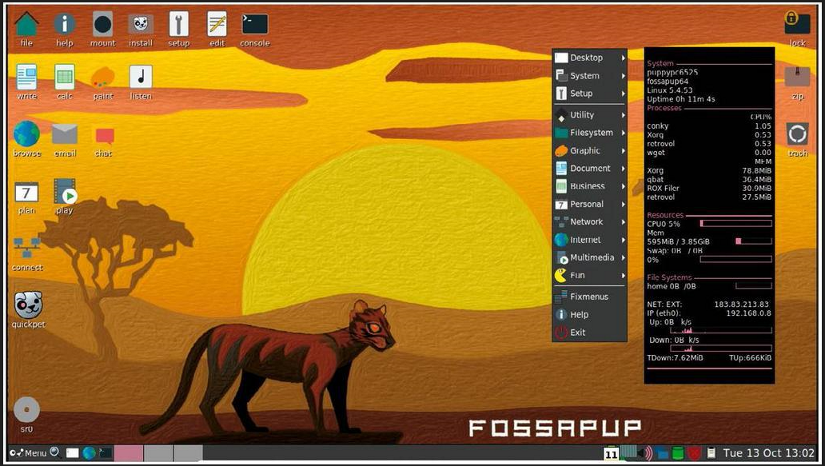Image resolution: width=825 pixels, height=466 pixels.
Task: Click the volume speaker tray icon
Action: [x=645, y=453]
